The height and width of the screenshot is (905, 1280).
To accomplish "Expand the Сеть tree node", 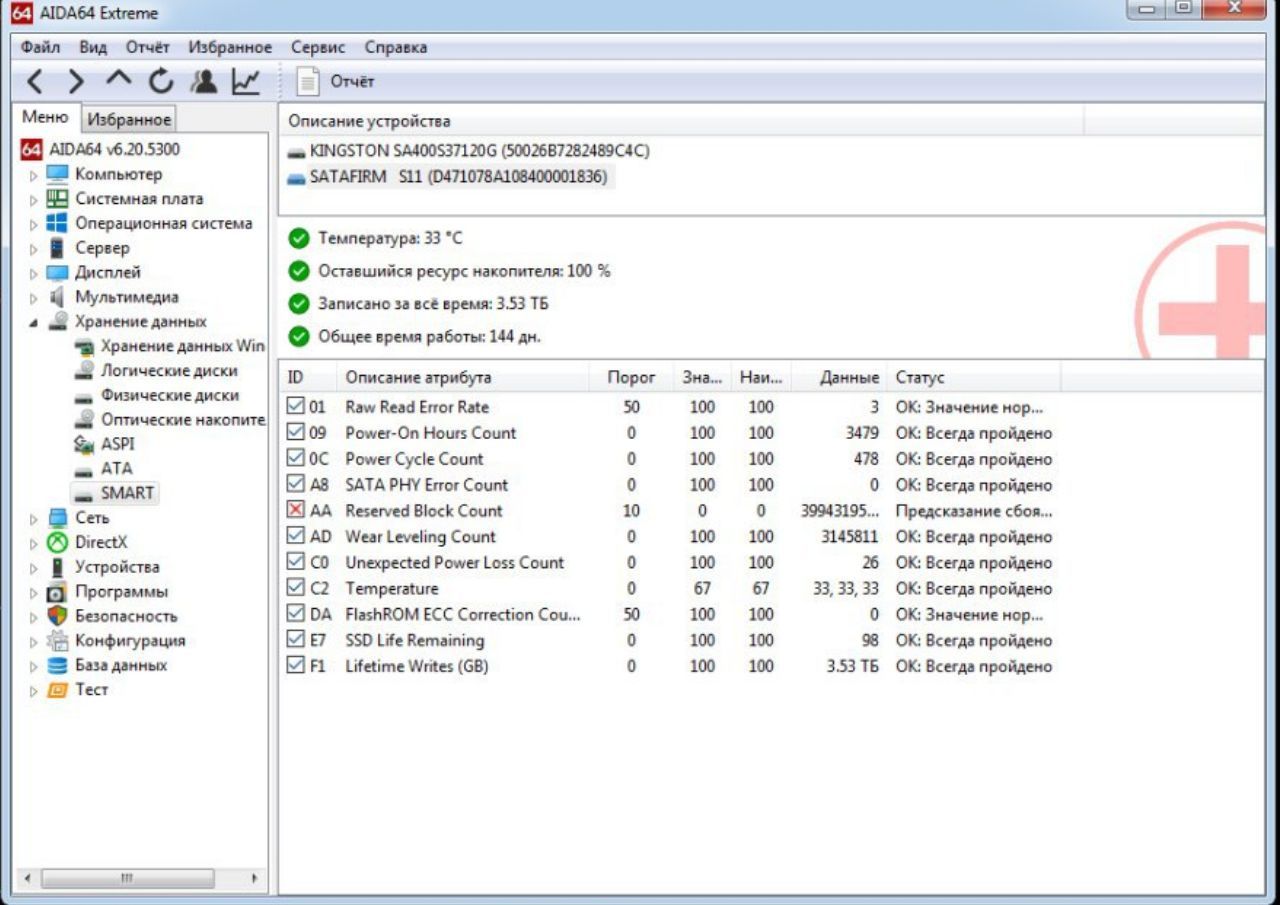I will pyautogui.click(x=33, y=518).
